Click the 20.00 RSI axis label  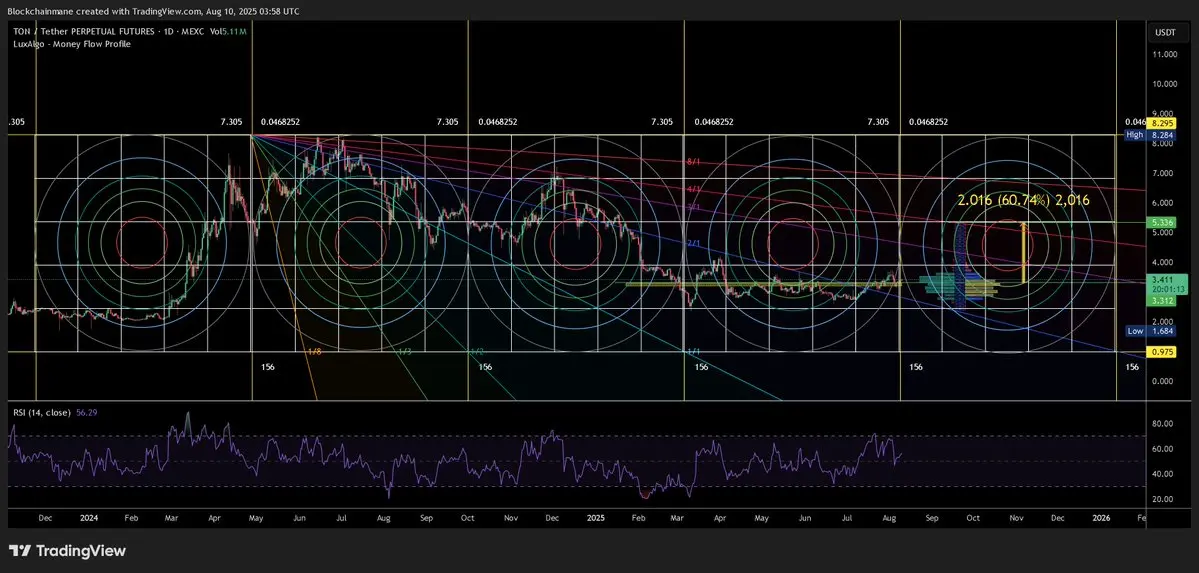pos(1163,500)
